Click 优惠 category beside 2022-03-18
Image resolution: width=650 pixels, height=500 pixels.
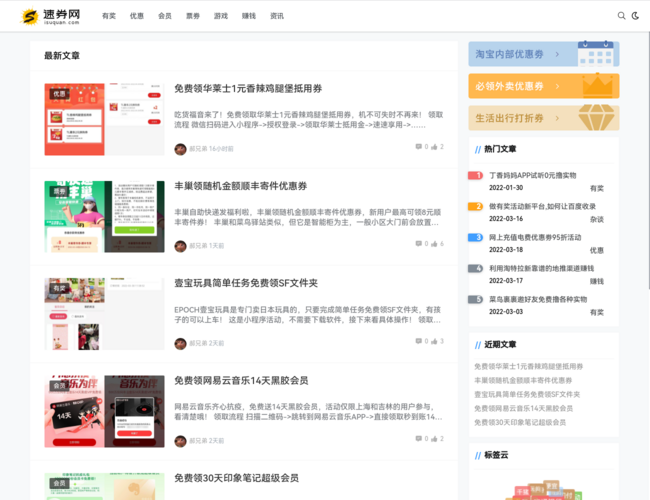(597, 250)
